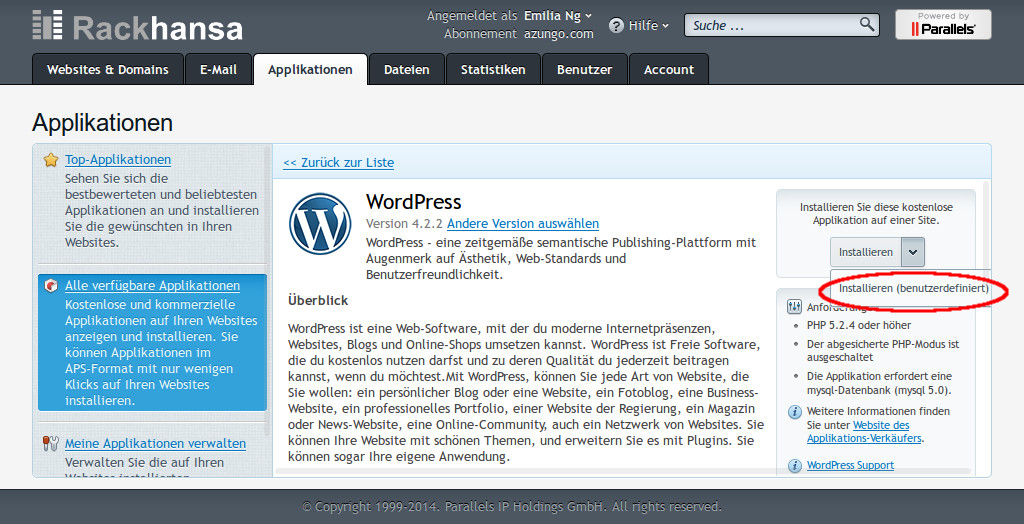Open the Installieren dropdown arrow
Viewport: 1024px width, 524px height.
coord(913,252)
